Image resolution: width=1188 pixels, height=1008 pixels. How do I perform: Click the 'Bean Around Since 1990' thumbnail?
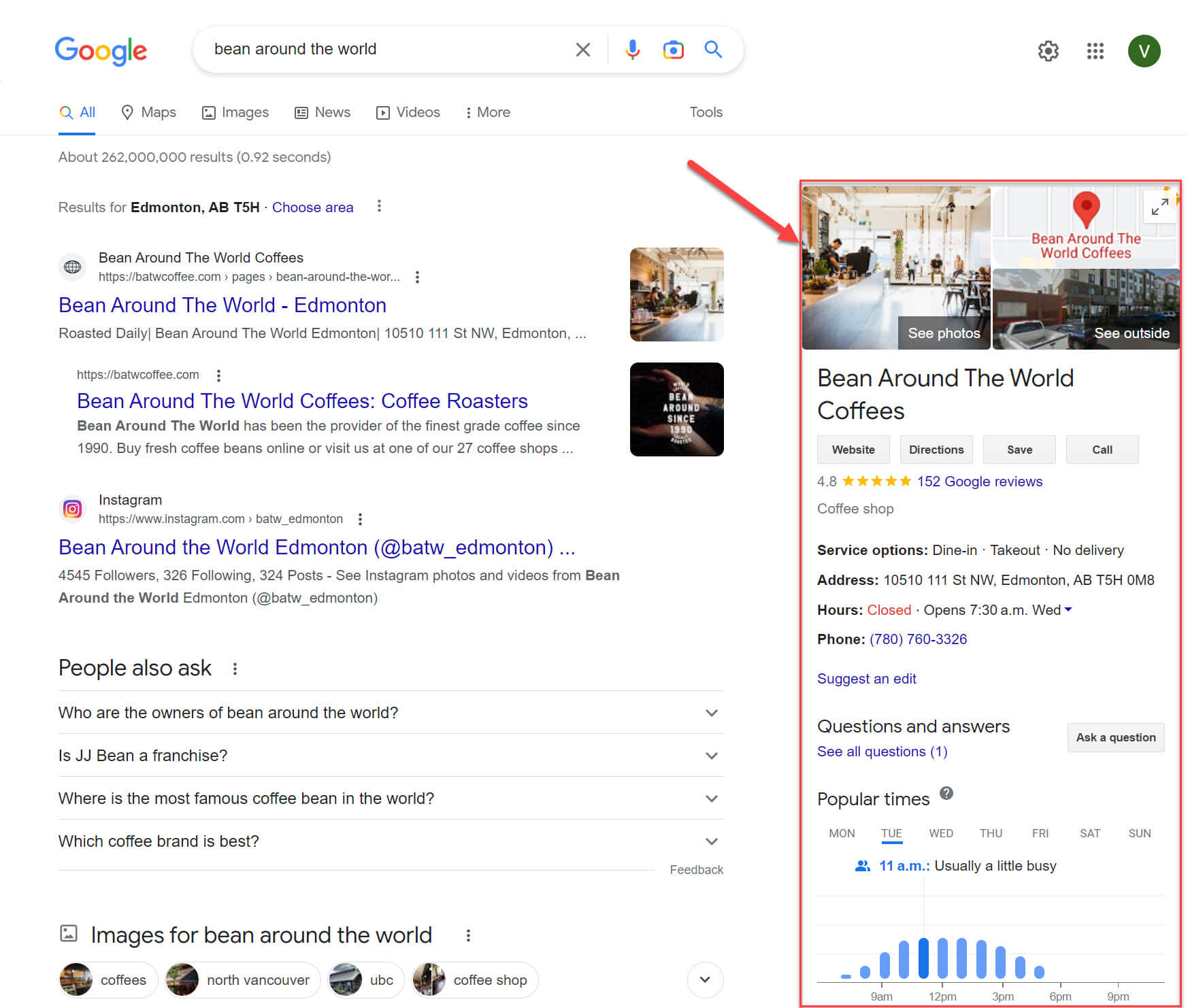pyautogui.click(x=676, y=409)
